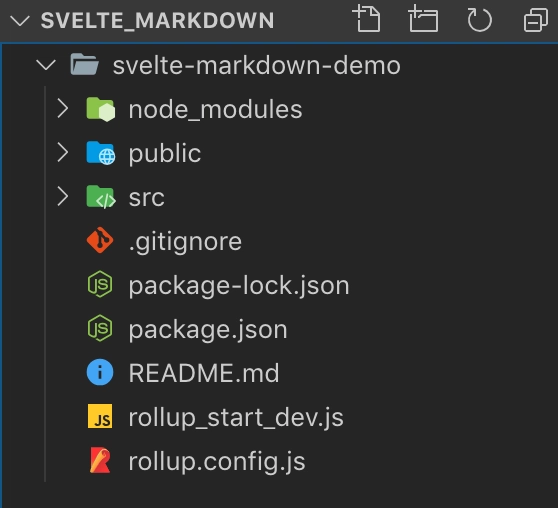Viewport: 558px width, 508px height.
Task: Click the blue globe public folder icon
Action: coord(100,153)
